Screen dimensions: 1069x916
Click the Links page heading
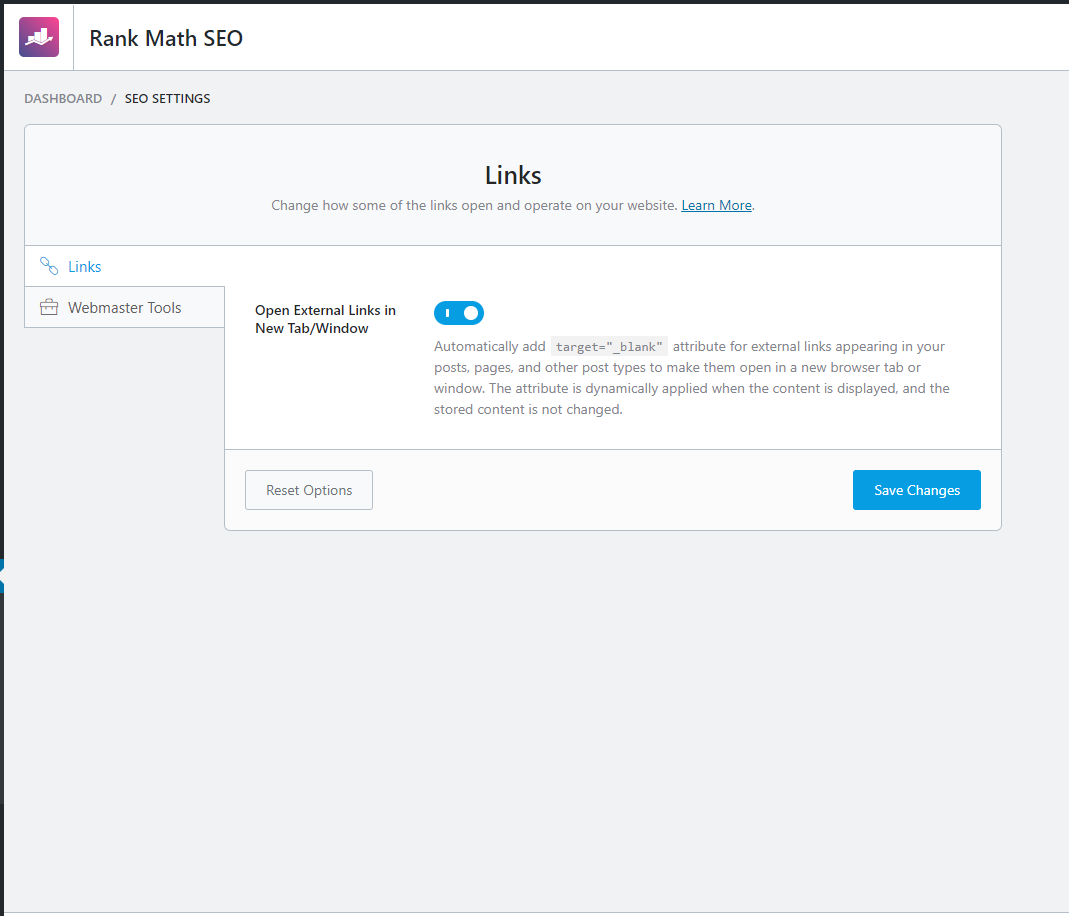tap(513, 175)
